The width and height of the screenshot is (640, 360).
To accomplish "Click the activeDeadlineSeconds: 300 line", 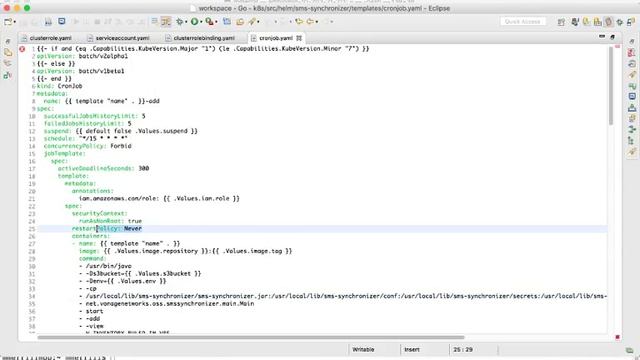I will coord(104,169).
